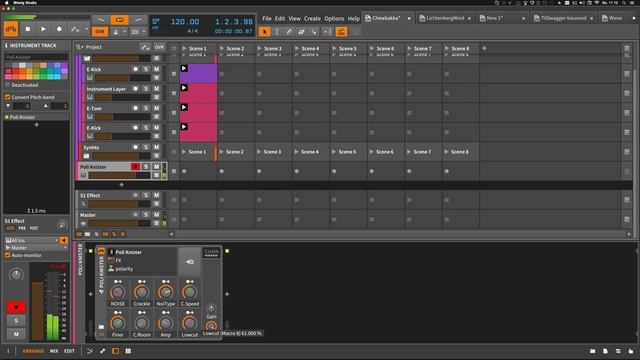
Task: Switch to the LichtenbergWind project tab
Action: [x=445, y=18]
